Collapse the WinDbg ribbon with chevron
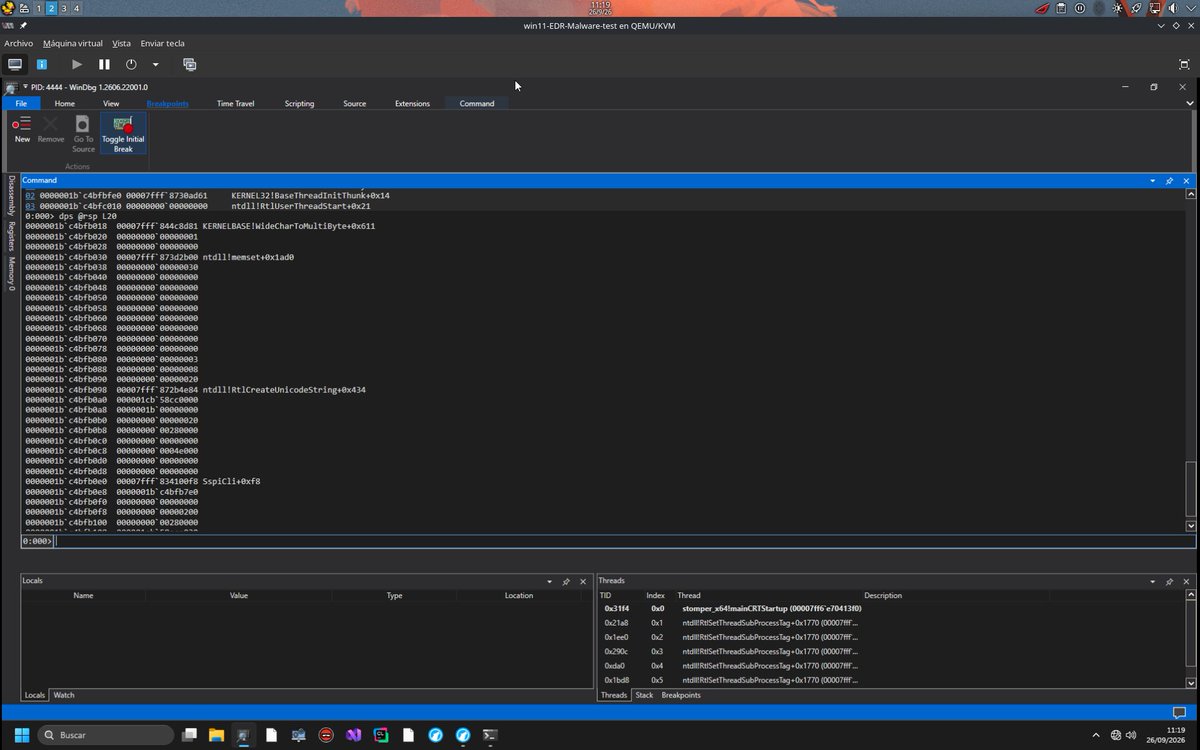This screenshot has width=1200, height=750. click(x=1188, y=103)
